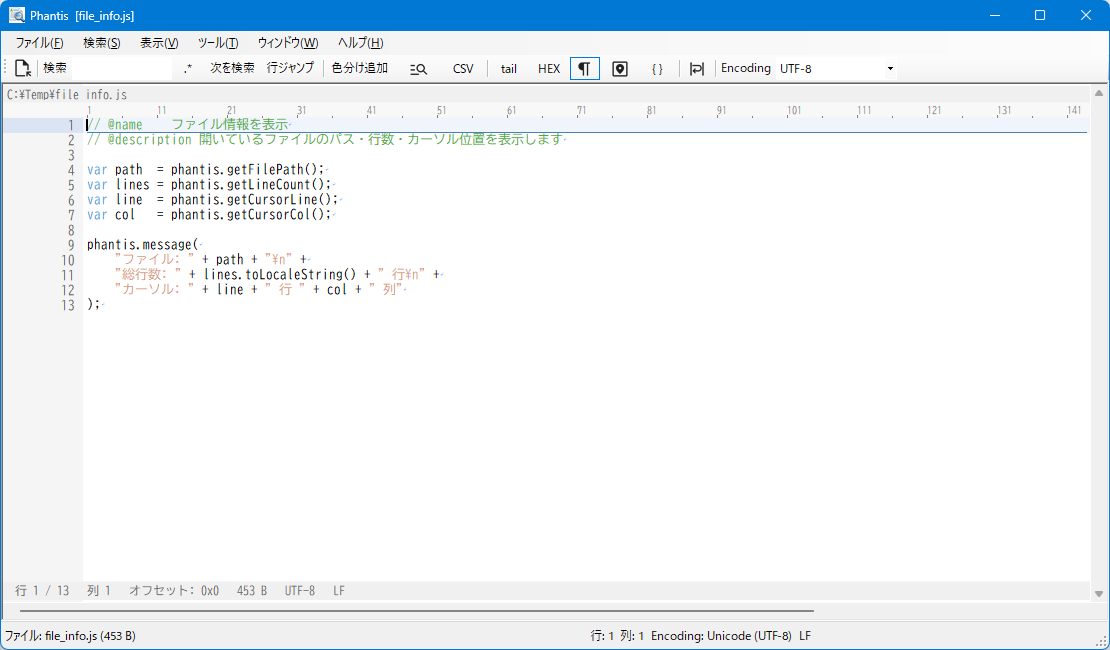
Task: Click the 次を検索 button
Action: [232, 68]
